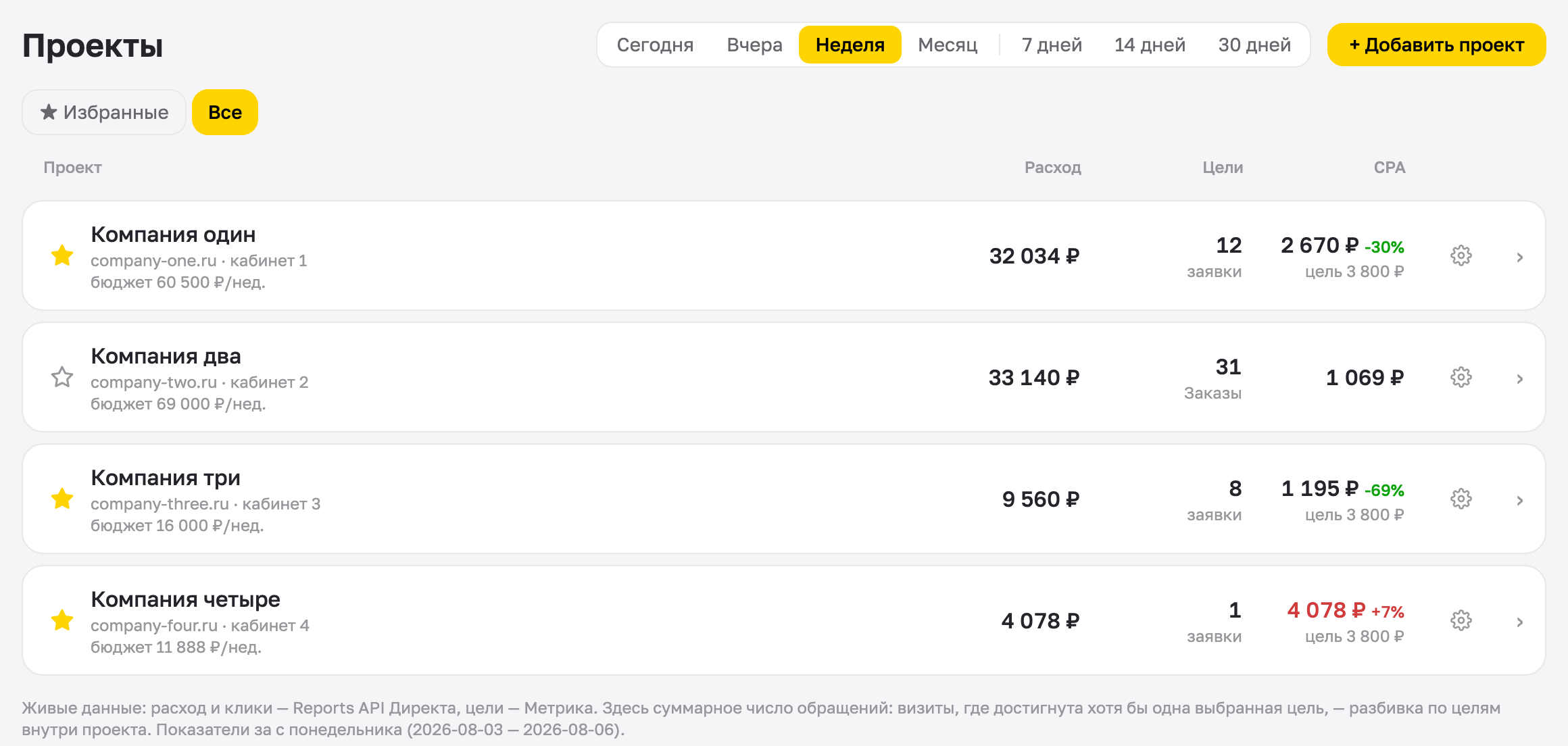
Task: Select the Месяц period tab
Action: coord(948,45)
